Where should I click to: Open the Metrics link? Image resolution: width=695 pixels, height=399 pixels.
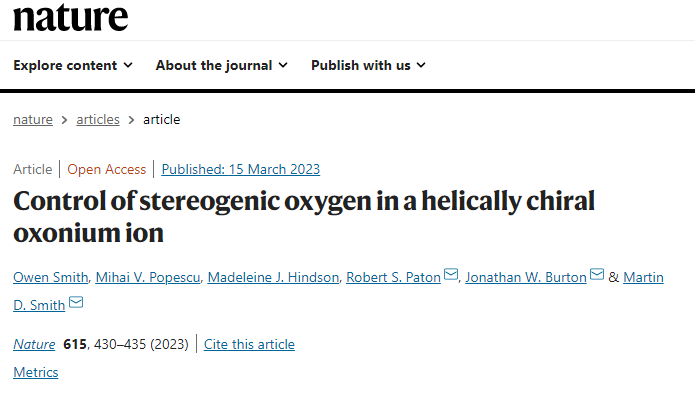(x=35, y=372)
